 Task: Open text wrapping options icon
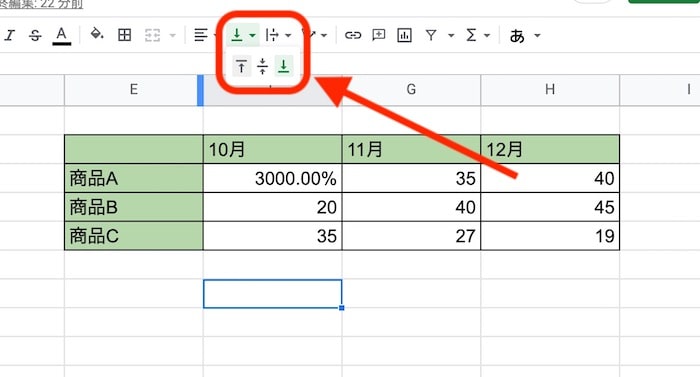tap(272, 35)
